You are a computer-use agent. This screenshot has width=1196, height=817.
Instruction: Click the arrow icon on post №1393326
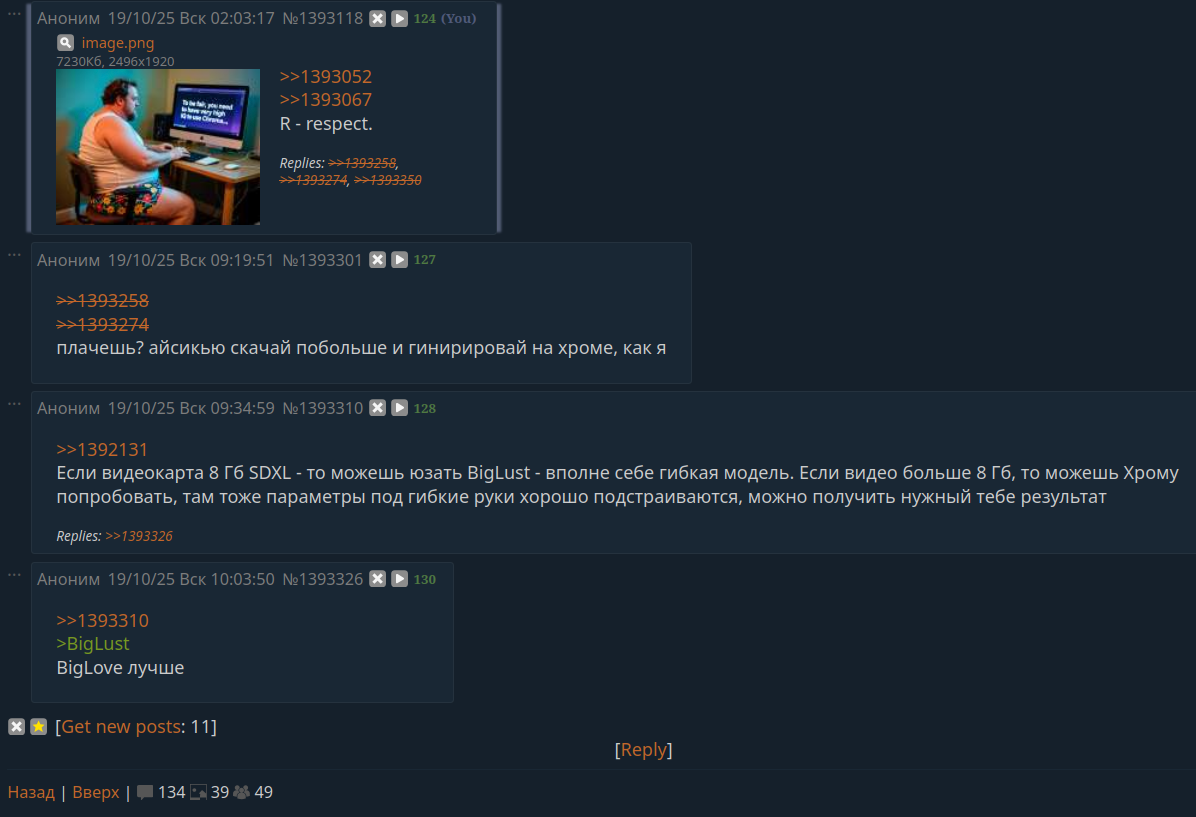click(400, 579)
